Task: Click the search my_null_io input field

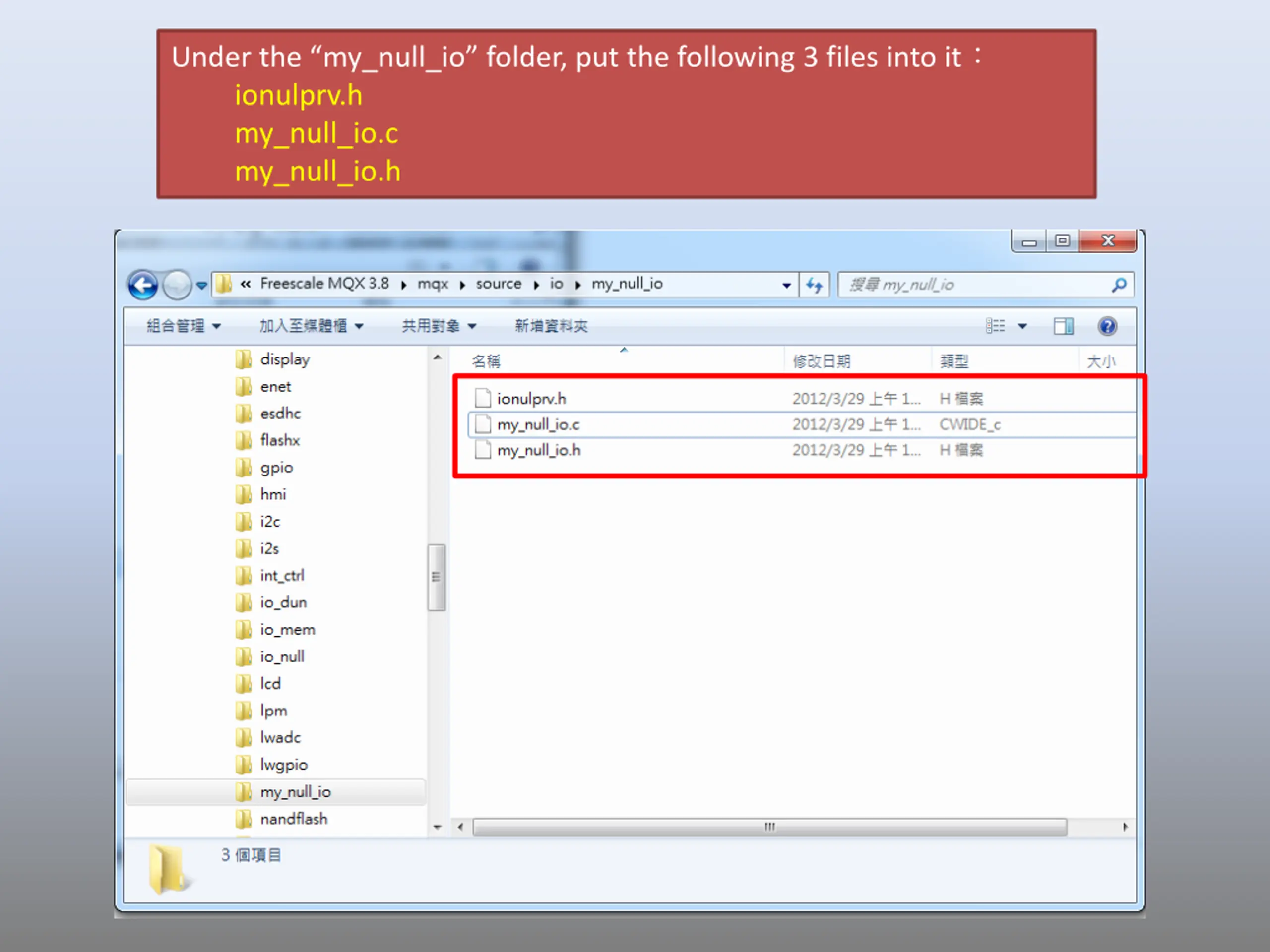Action: pos(976,285)
